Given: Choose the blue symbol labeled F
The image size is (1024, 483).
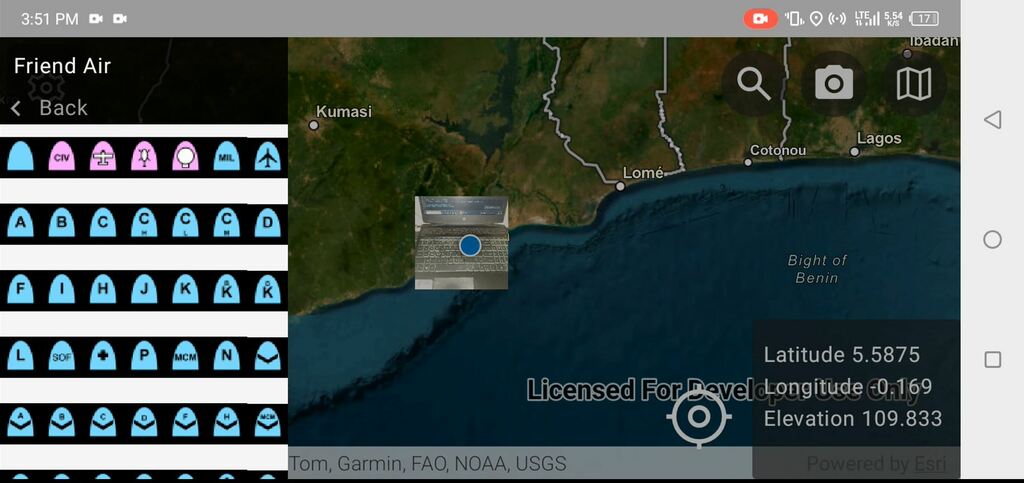Looking at the screenshot, I should pos(21,289).
